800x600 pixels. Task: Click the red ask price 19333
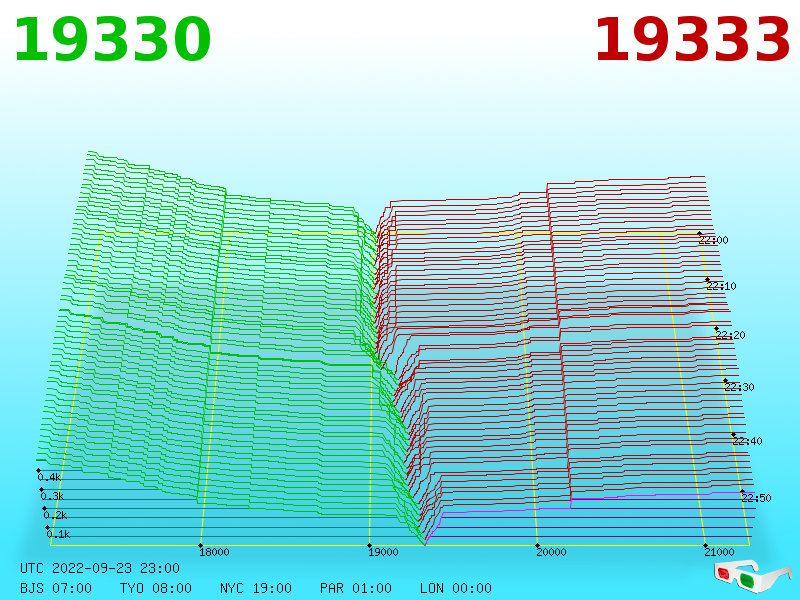[x=692, y=40]
